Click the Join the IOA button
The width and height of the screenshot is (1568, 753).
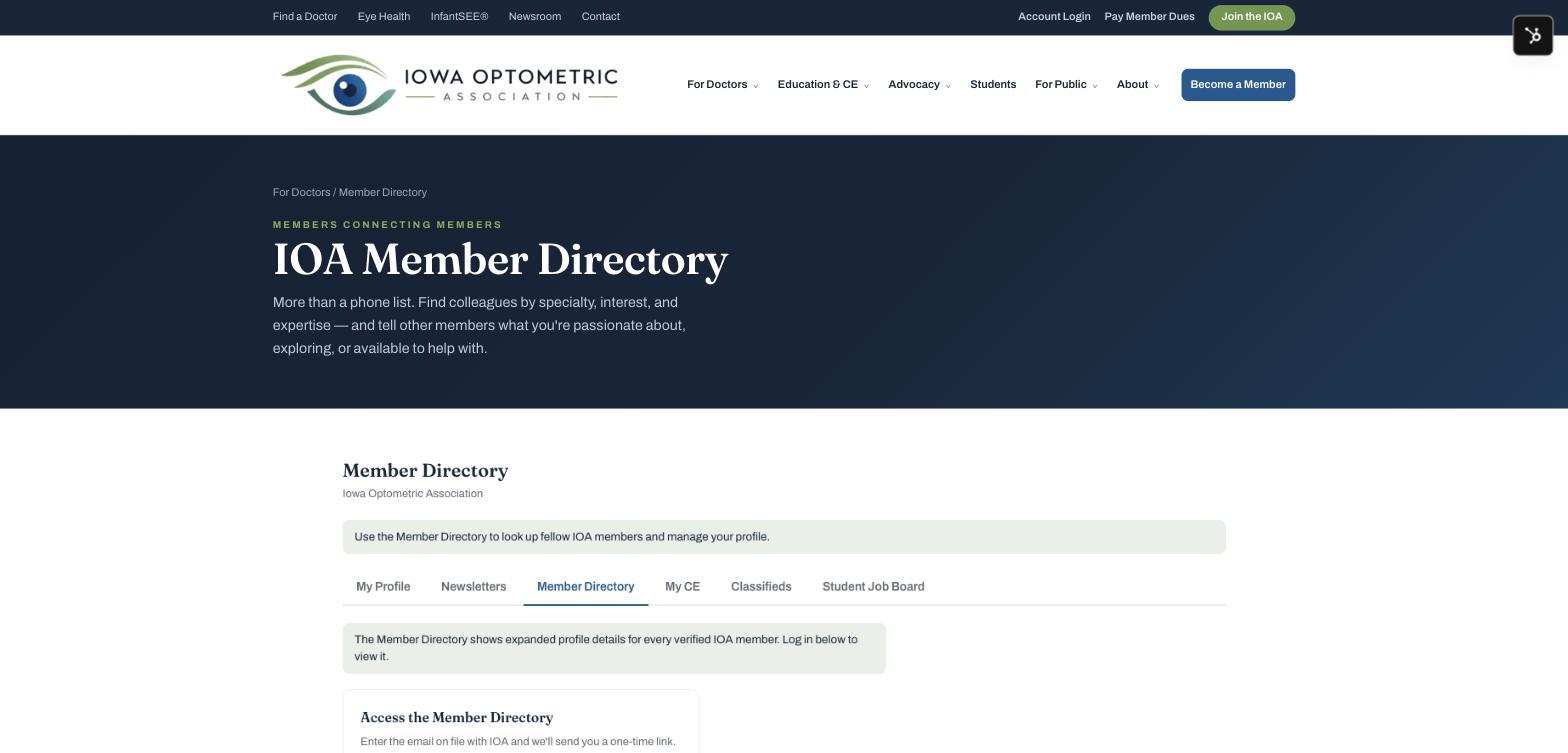[1251, 17]
